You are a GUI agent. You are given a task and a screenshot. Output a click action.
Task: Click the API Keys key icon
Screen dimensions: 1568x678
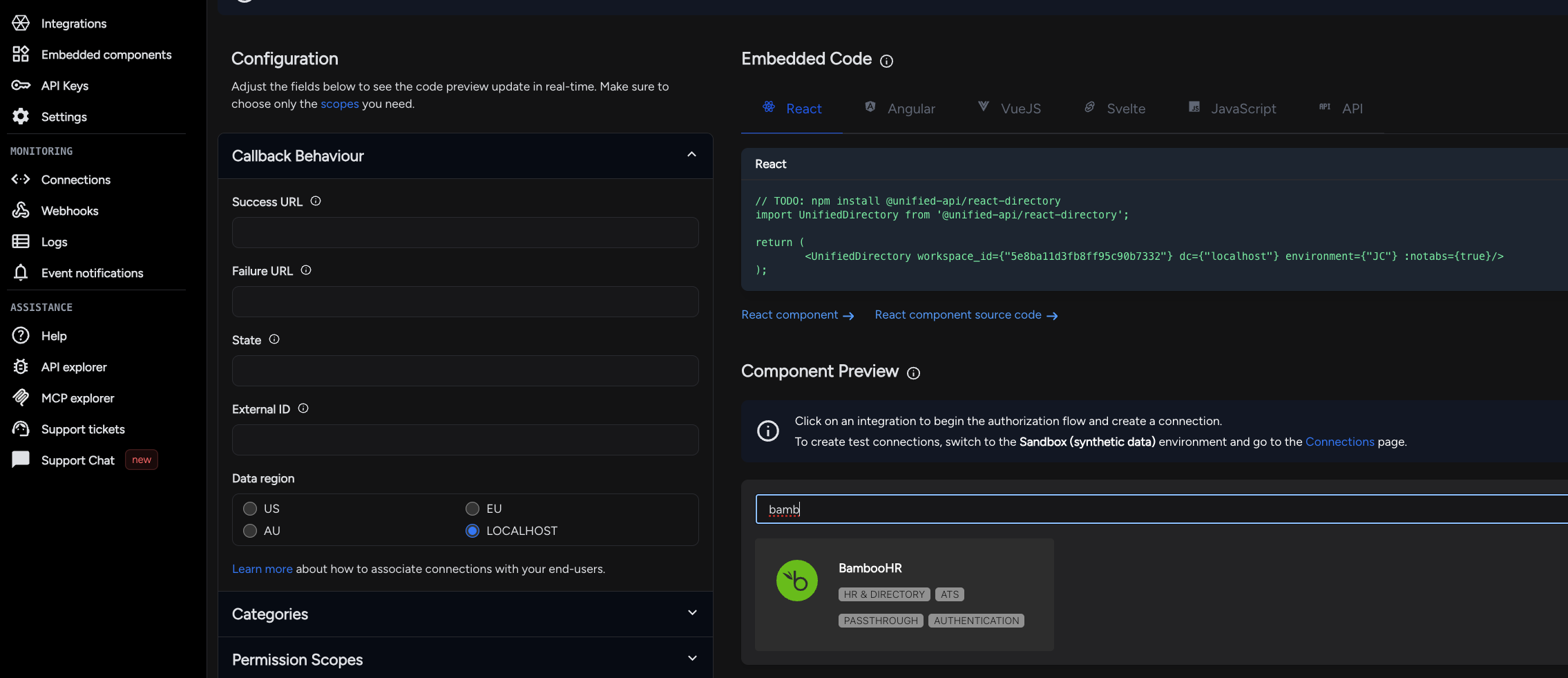coord(21,86)
